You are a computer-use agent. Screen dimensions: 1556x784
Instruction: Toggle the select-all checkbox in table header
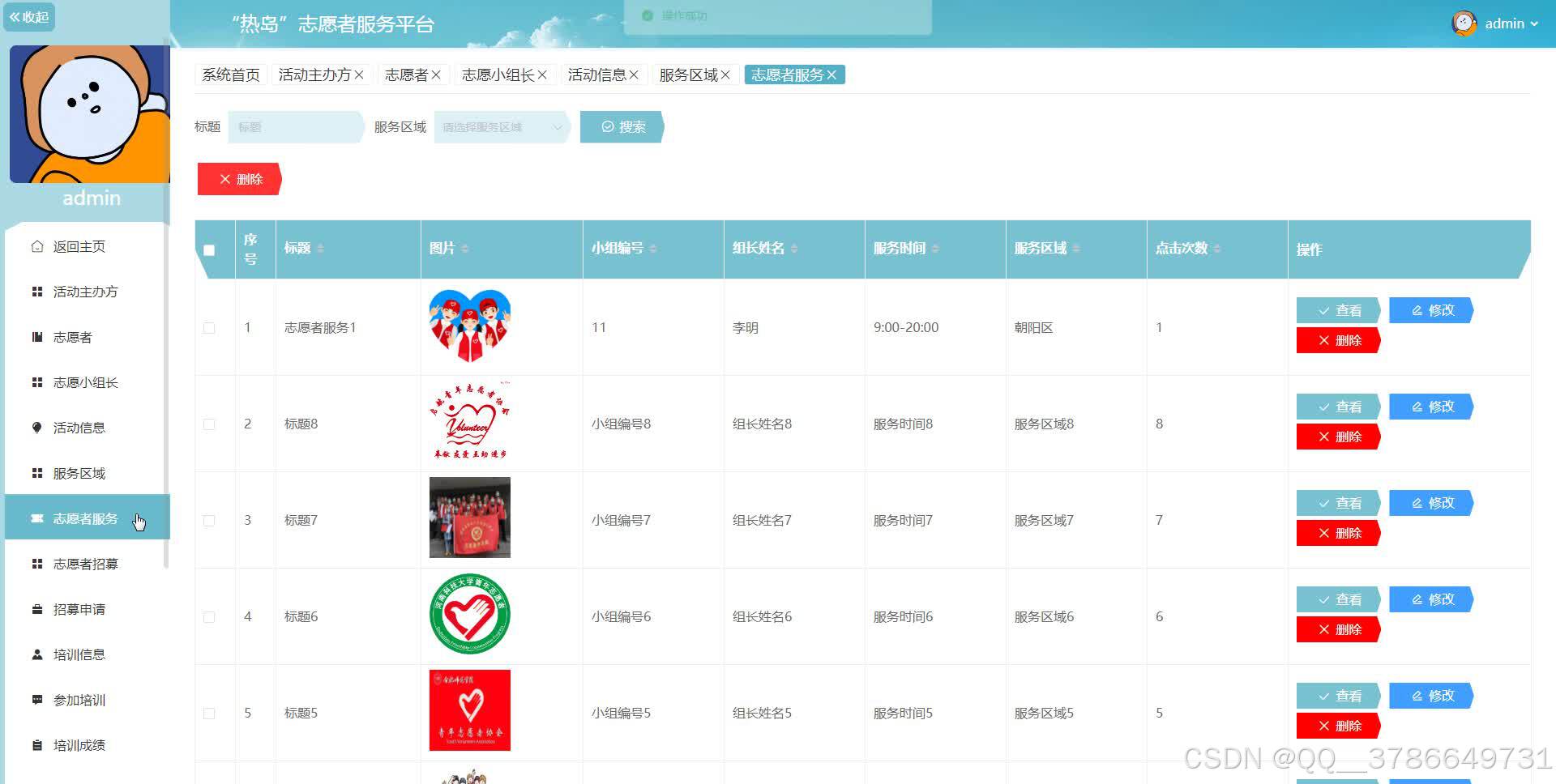[x=211, y=251]
